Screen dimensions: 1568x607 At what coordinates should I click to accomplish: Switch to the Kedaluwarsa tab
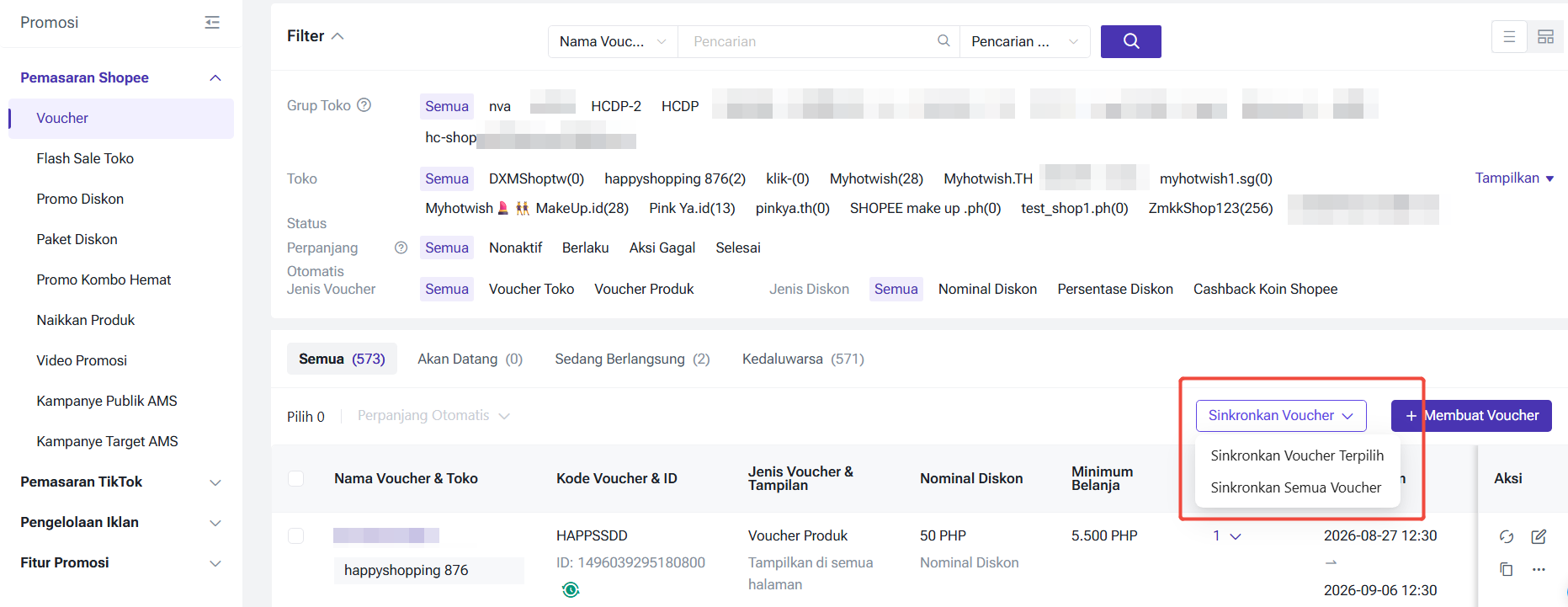pyautogui.click(x=803, y=359)
